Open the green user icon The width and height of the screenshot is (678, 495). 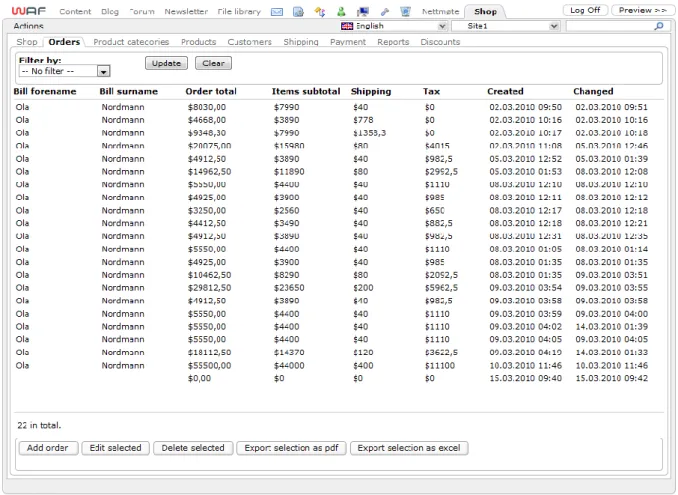coord(341,12)
